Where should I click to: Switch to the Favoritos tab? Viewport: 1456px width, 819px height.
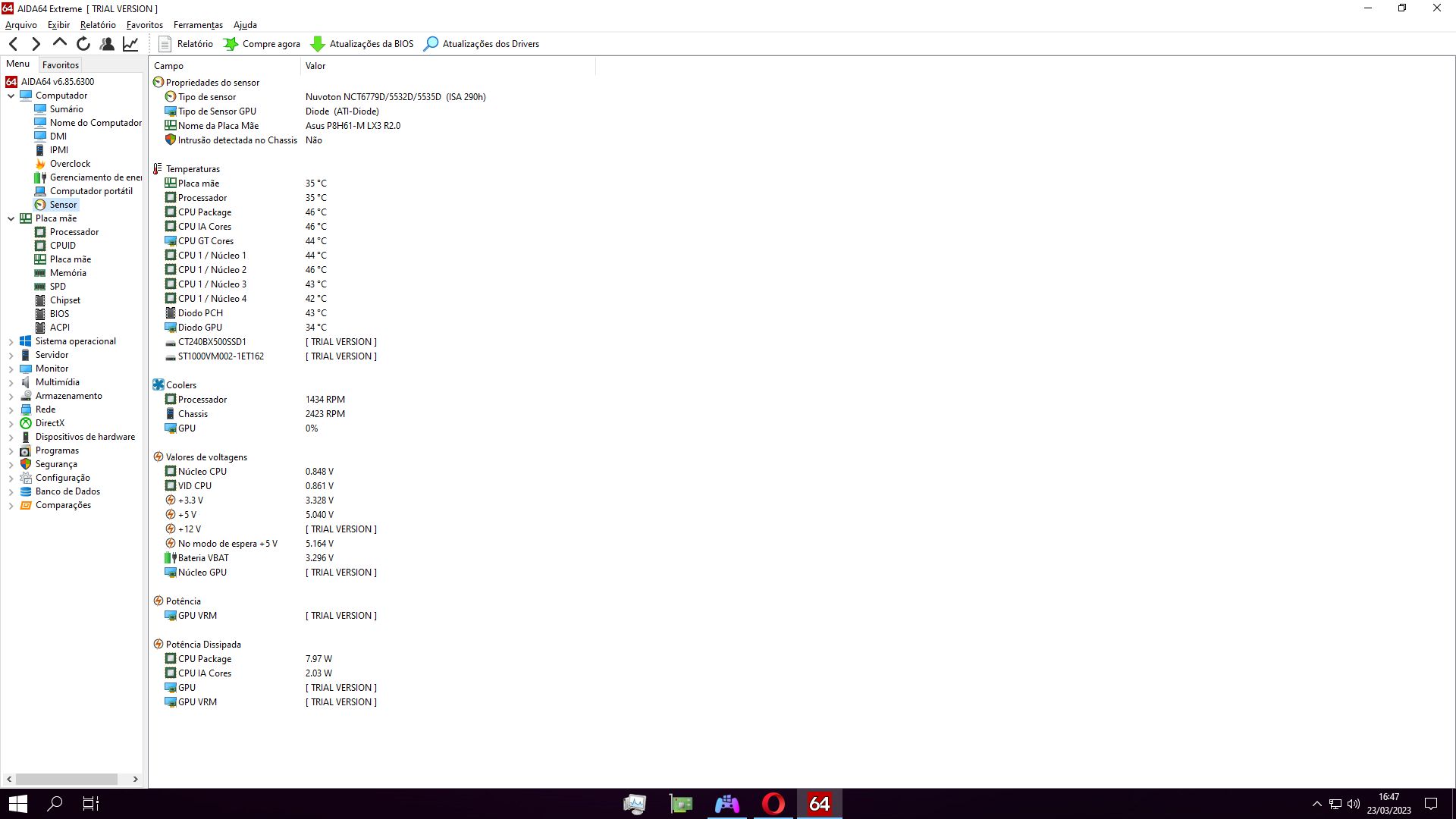(x=61, y=65)
